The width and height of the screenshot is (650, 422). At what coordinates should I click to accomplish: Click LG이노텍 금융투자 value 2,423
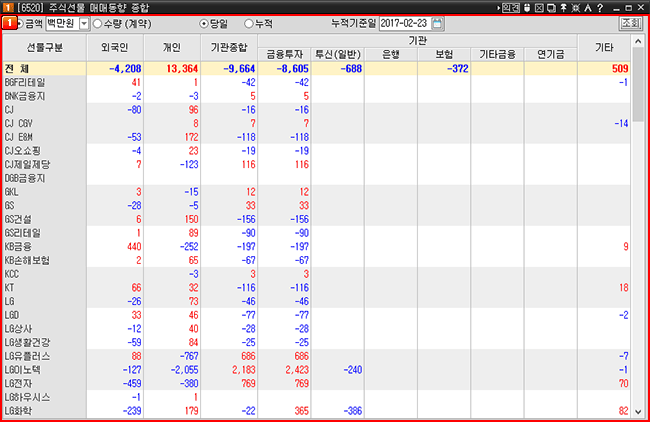[x=297, y=370]
